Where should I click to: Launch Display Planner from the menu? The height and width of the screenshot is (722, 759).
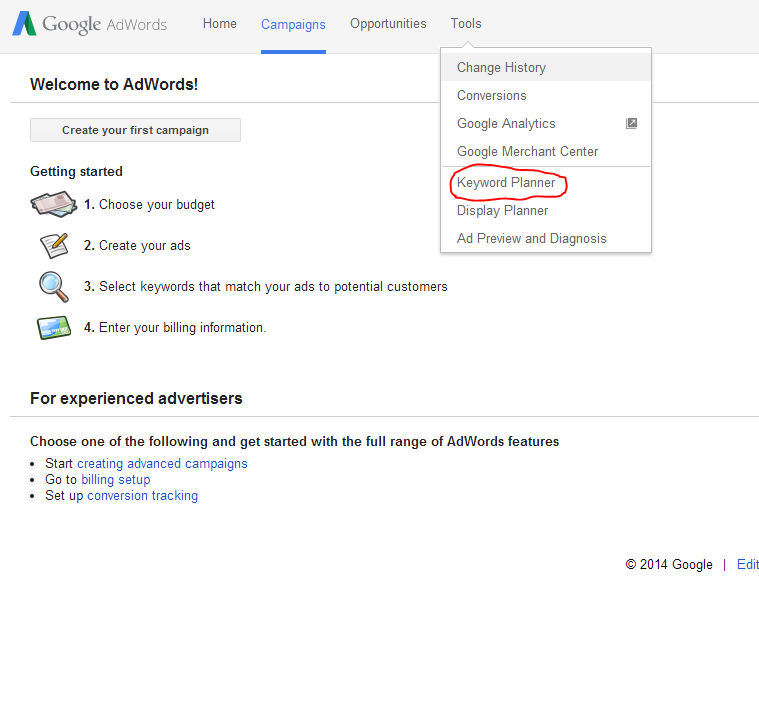502,211
